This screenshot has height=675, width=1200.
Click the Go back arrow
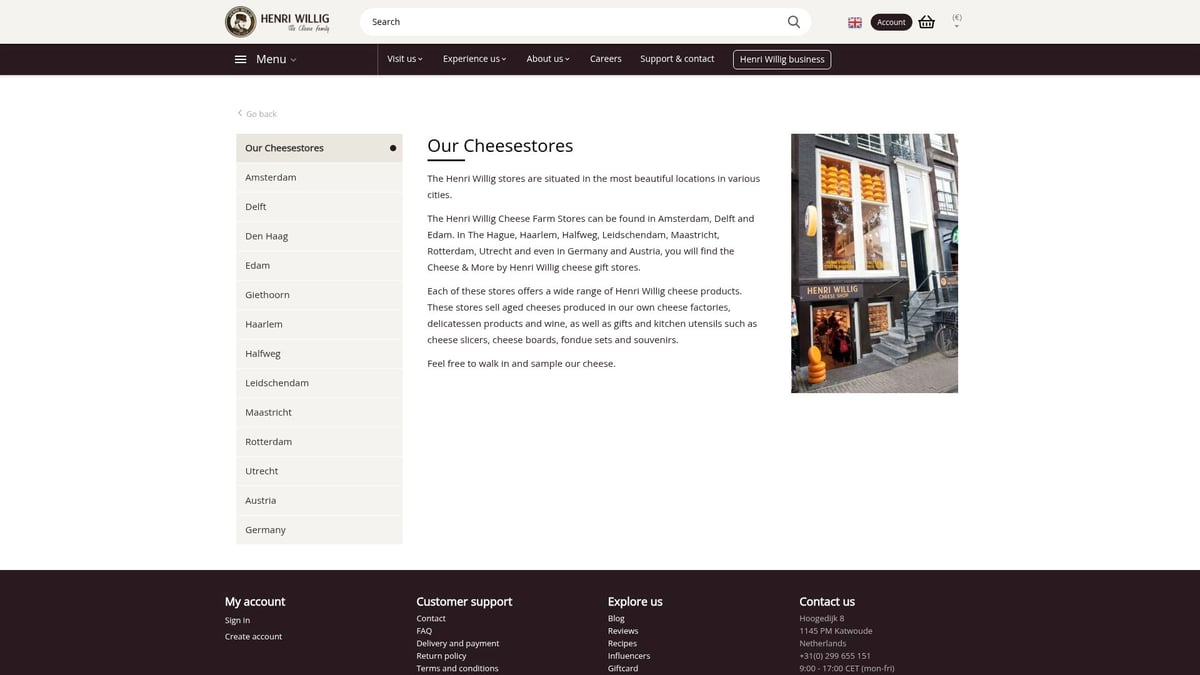[240, 113]
